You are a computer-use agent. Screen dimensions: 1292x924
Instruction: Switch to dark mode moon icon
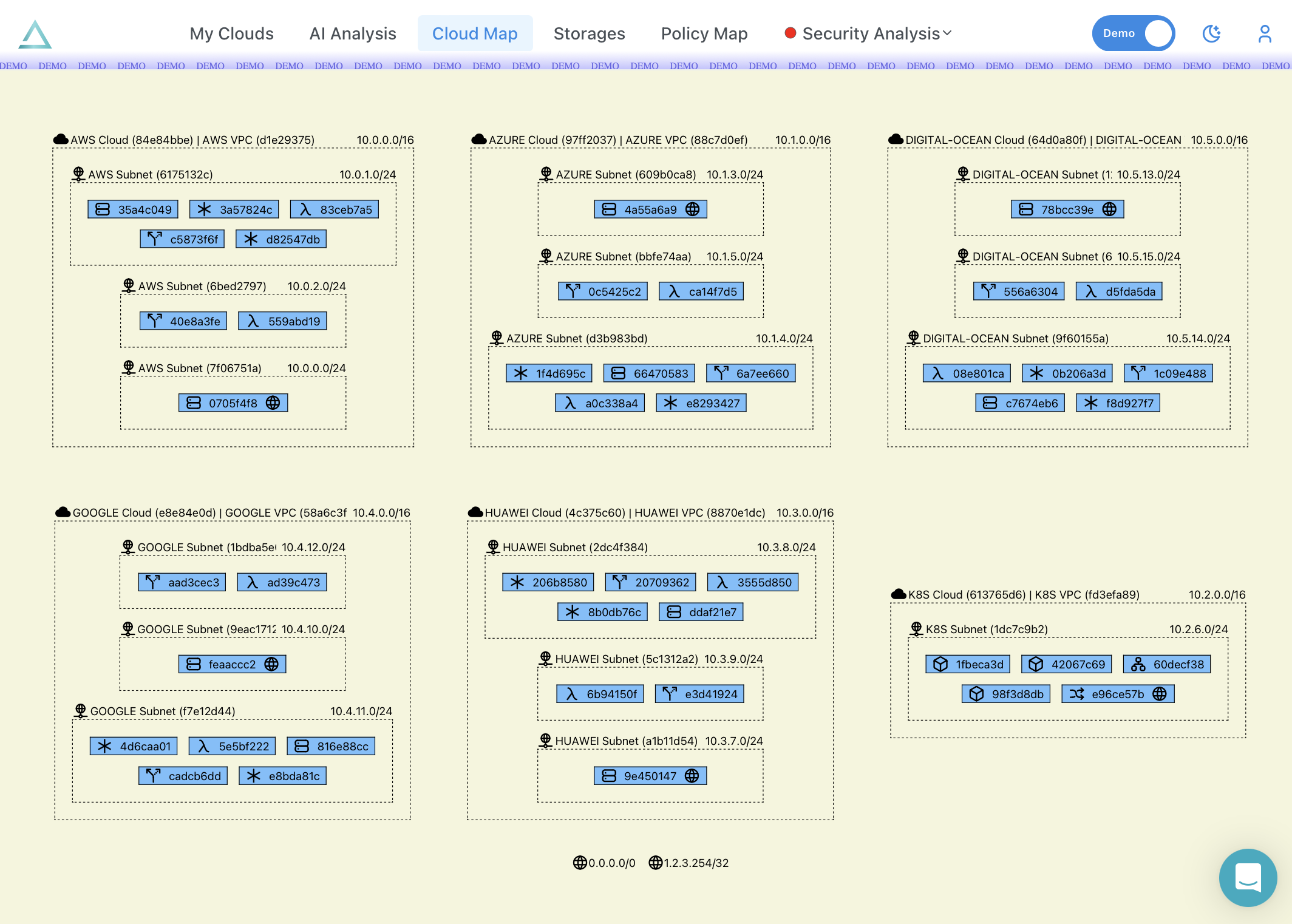pos(1211,33)
